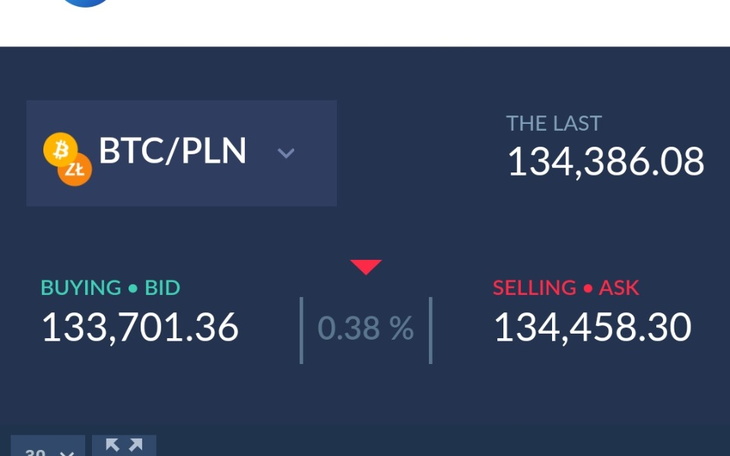This screenshot has height=456, width=730.
Task: Click the ask price 134,458.30
Action: (x=593, y=328)
